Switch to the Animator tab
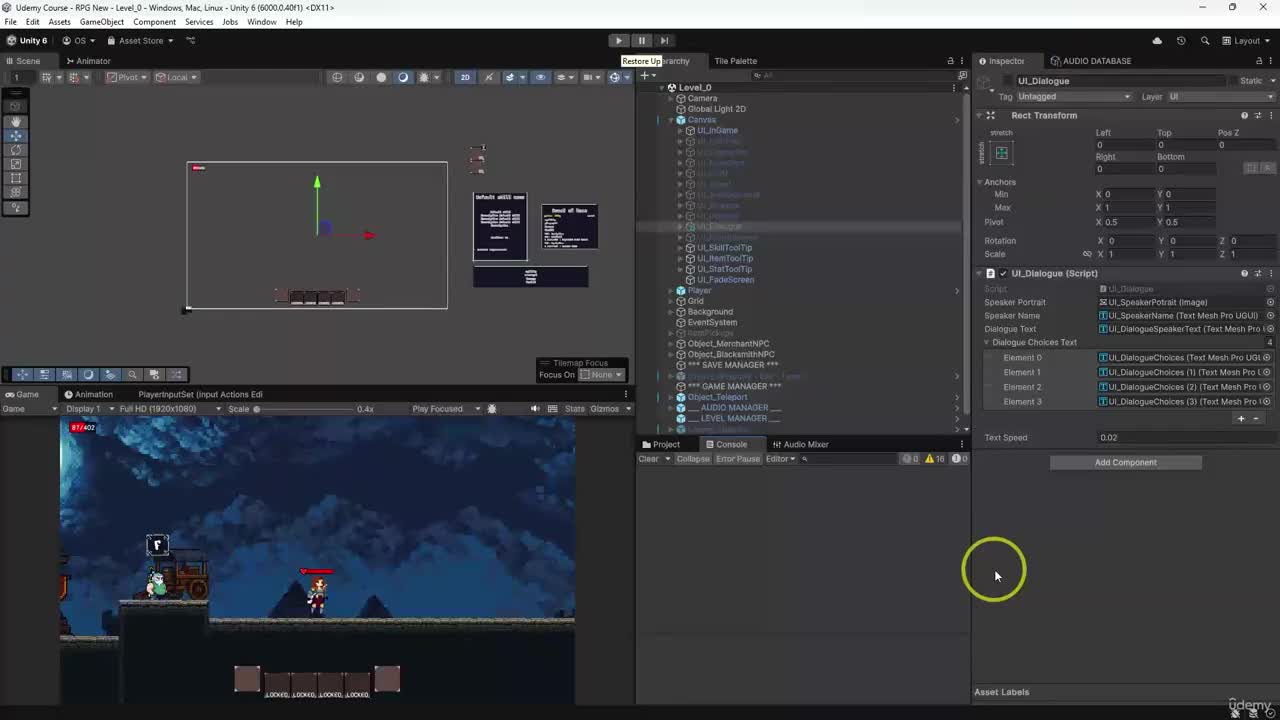The height and width of the screenshot is (720, 1280). 88,61
